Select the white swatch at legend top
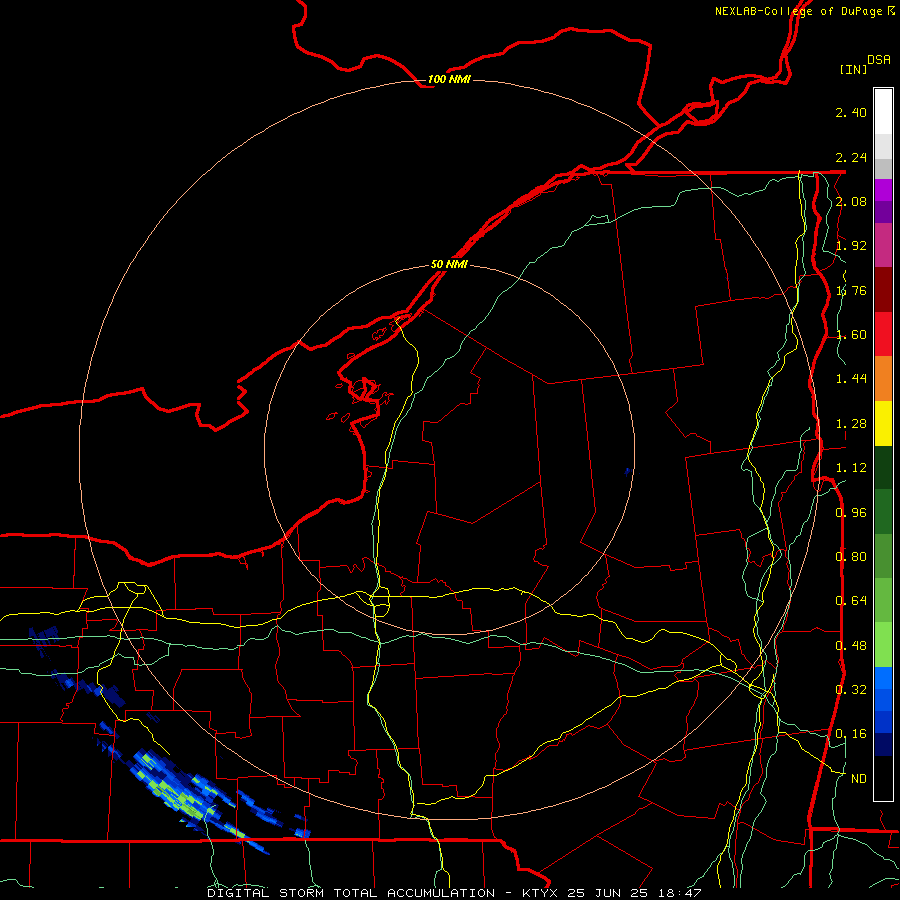The width and height of the screenshot is (900, 900). click(883, 112)
